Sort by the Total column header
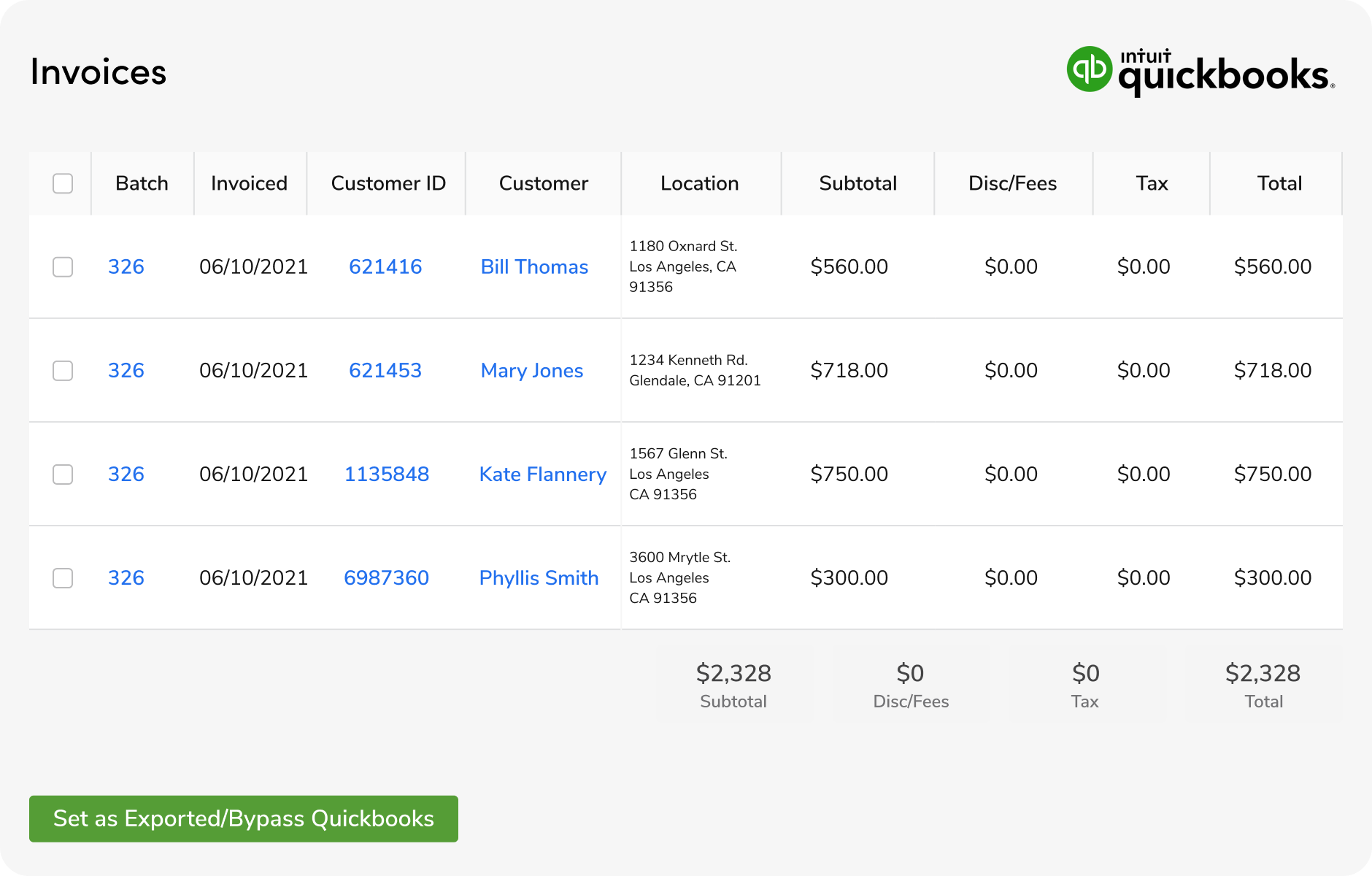Screen dimensions: 1372x876 pos(1279,183)
